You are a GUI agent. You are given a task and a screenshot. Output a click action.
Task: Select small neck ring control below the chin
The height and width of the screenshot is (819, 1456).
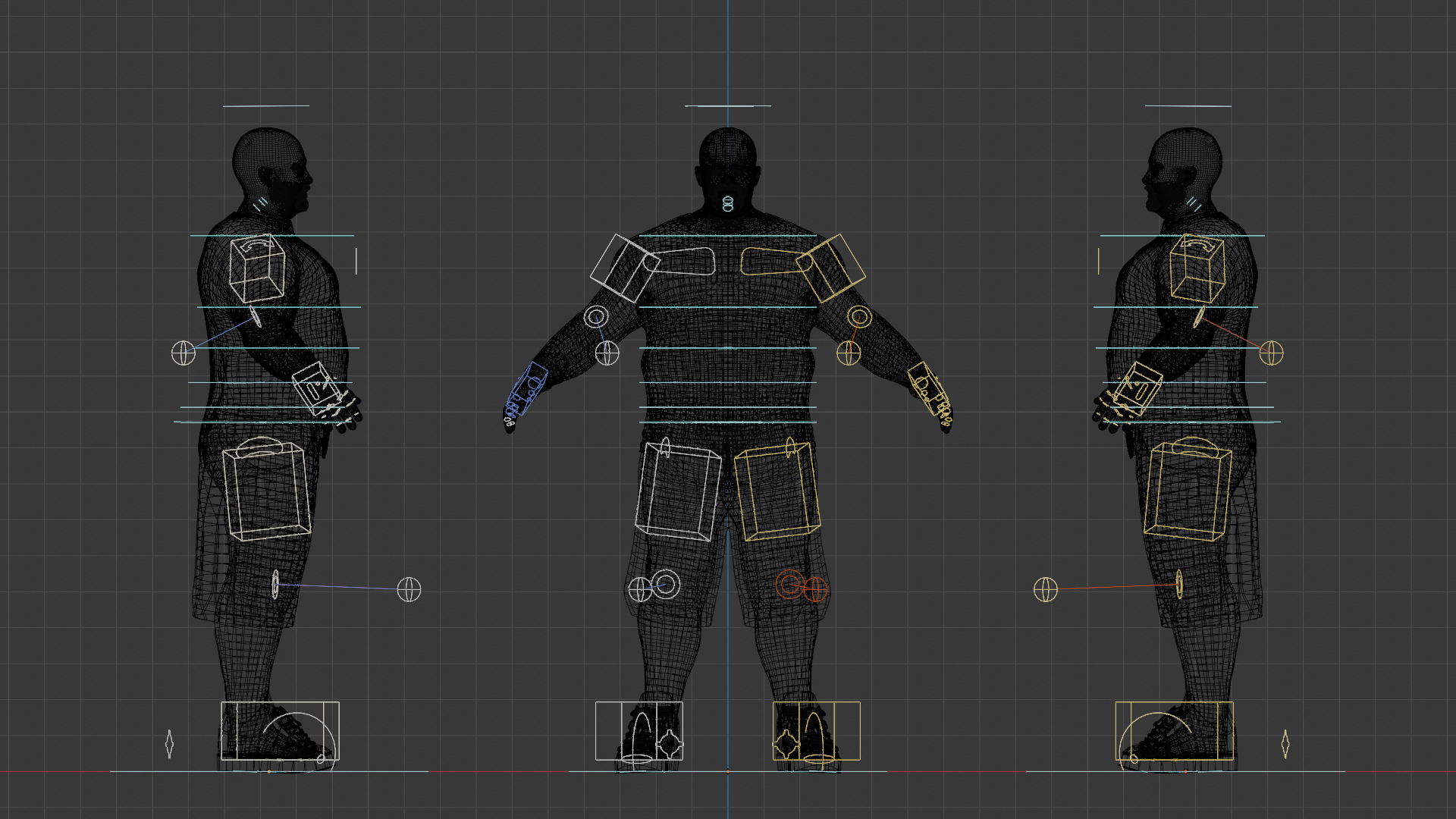[x=728, y=203]
